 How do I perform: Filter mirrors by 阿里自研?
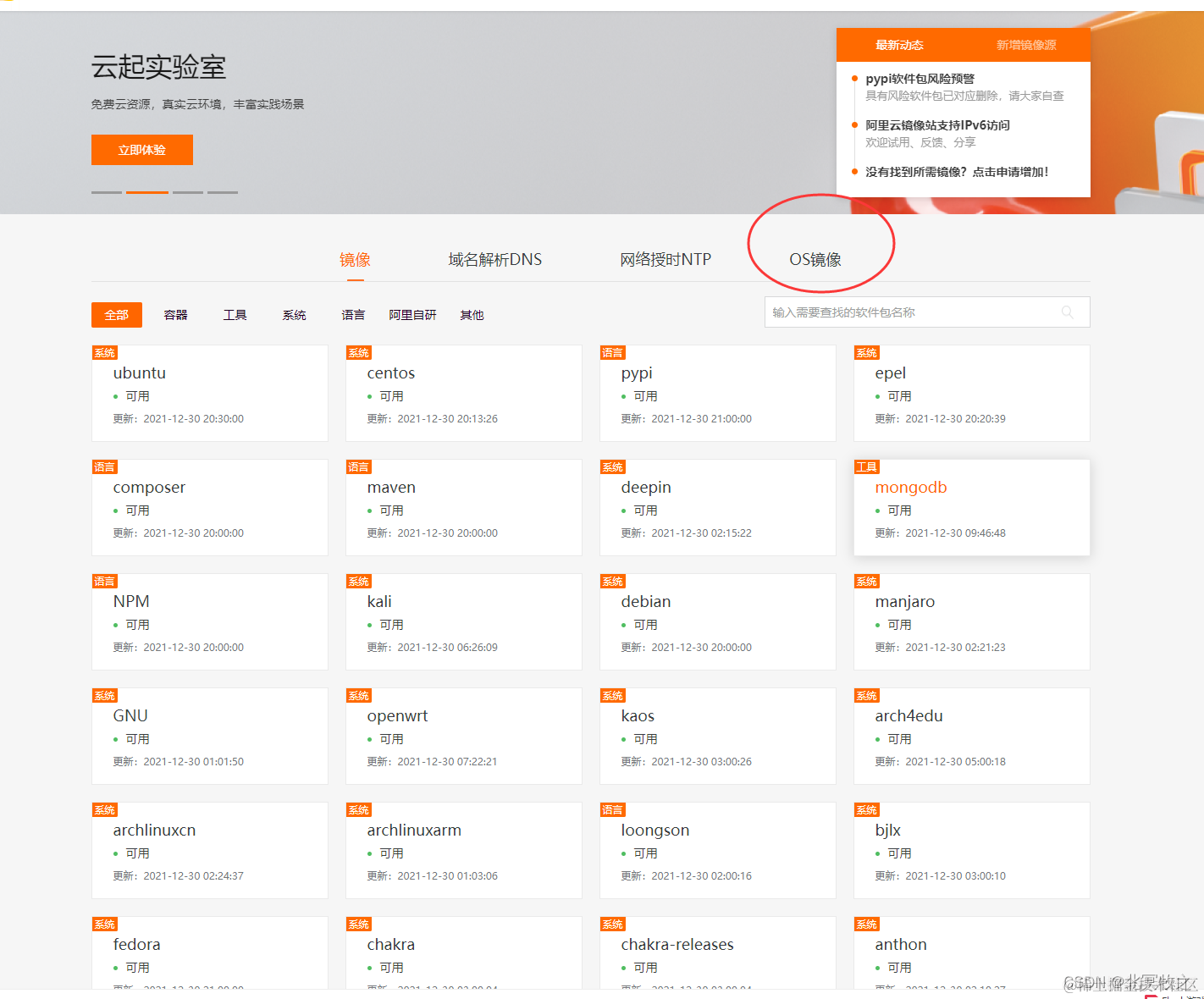tap(412, 315)
